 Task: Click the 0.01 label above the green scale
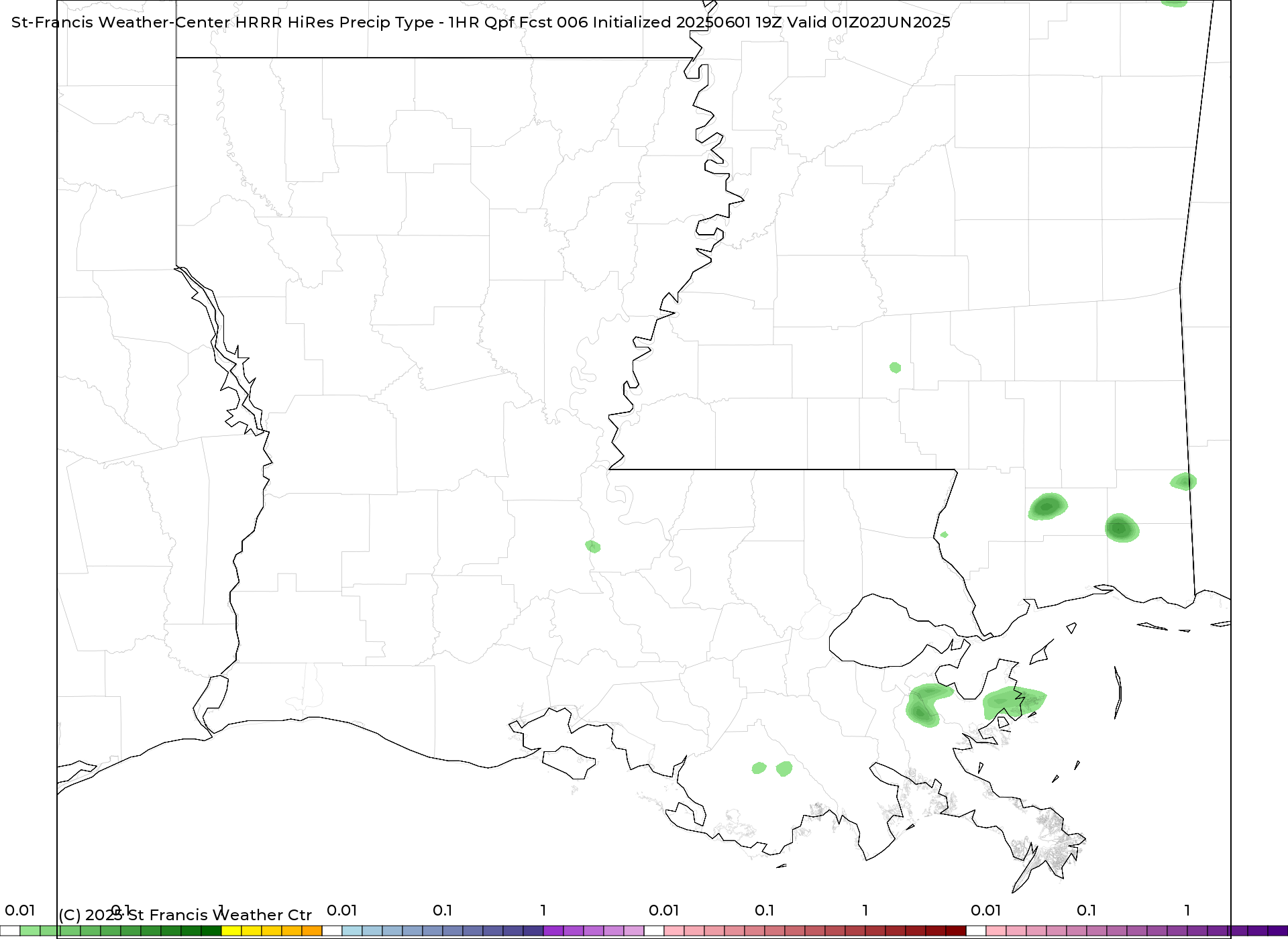pos(19,910)
